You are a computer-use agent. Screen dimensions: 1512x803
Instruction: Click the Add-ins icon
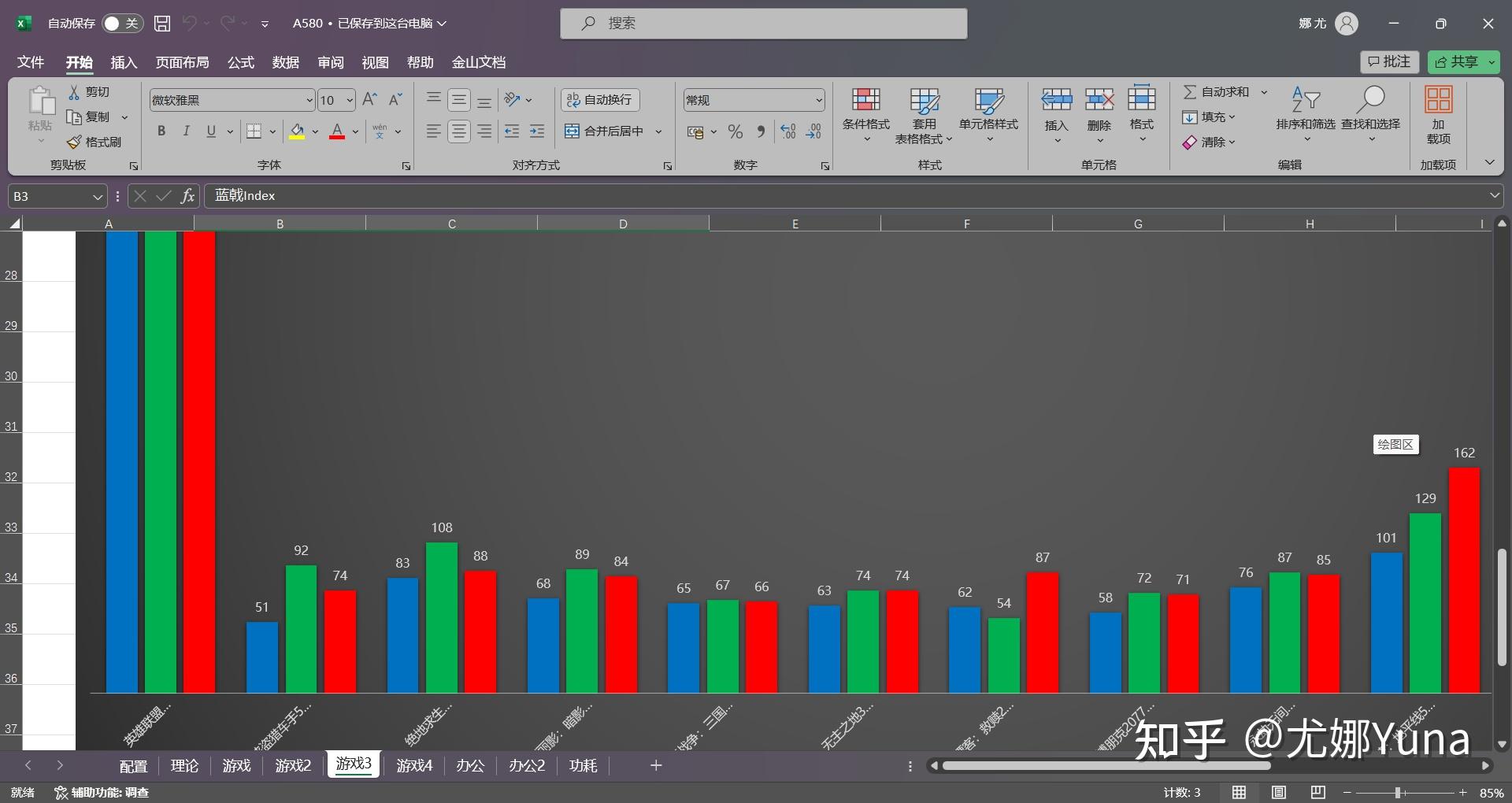(1439, 115)
